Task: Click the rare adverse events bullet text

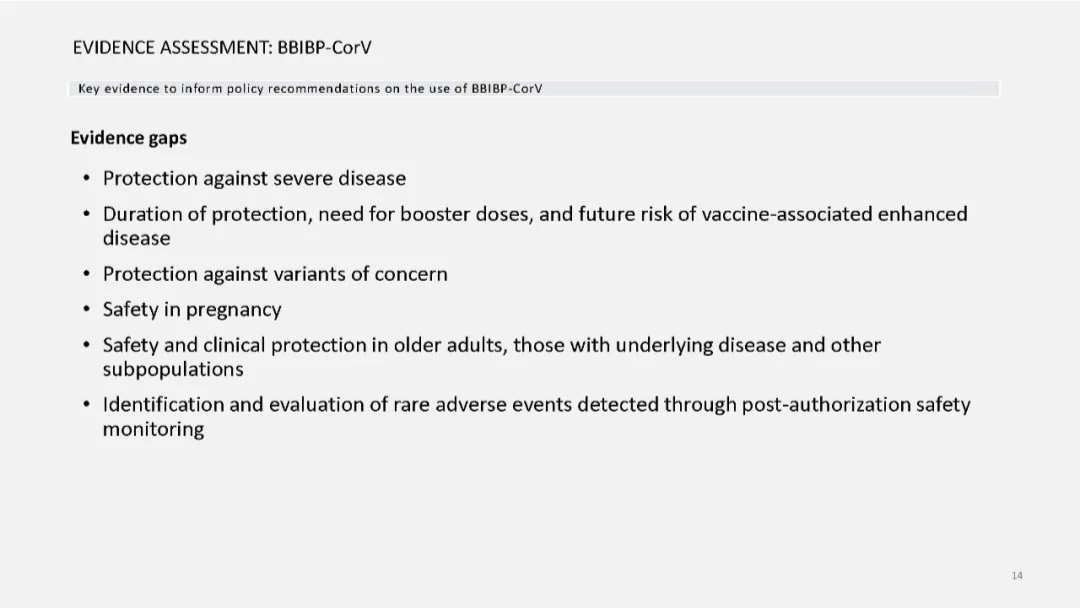Action: pos(537,416)
